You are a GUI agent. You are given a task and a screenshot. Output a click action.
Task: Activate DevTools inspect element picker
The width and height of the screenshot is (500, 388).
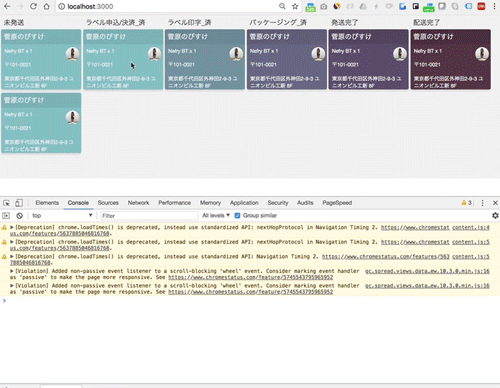pos(6,203)
